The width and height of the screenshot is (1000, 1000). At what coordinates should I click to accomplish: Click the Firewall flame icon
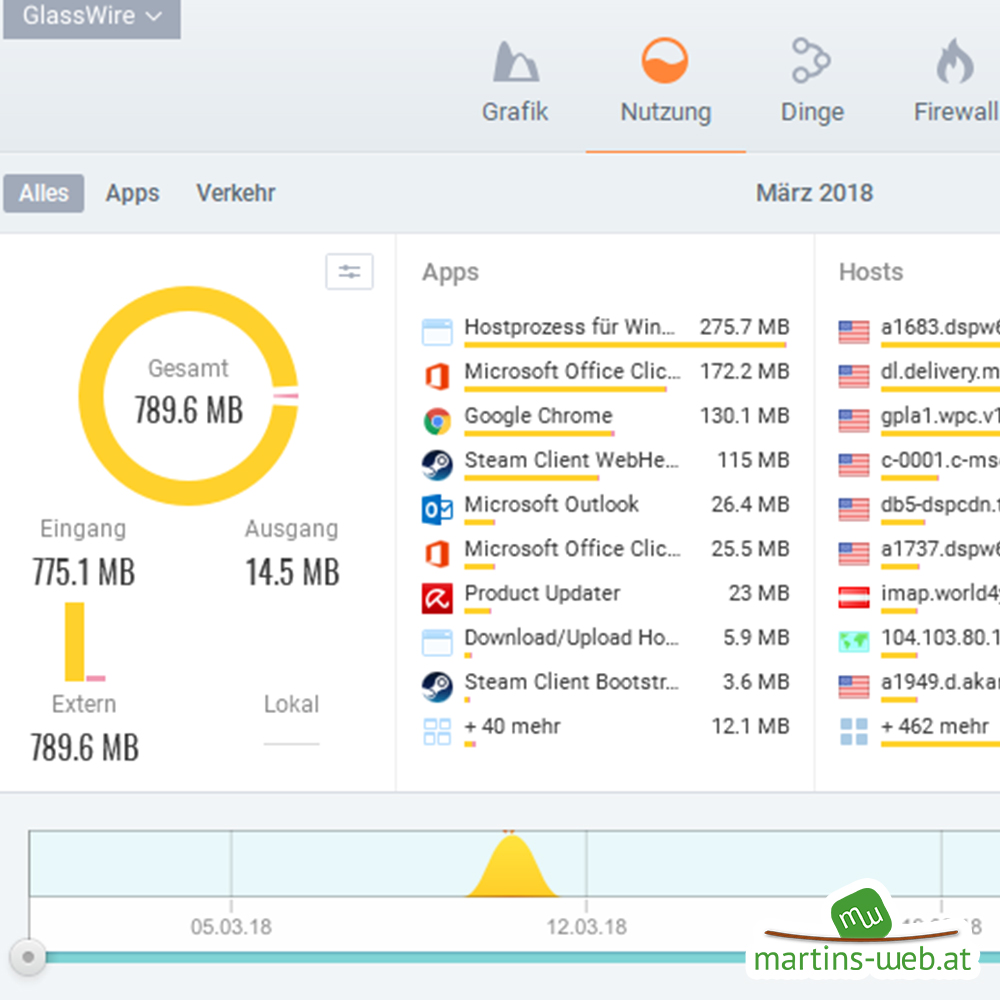click(x=955, y=61)
